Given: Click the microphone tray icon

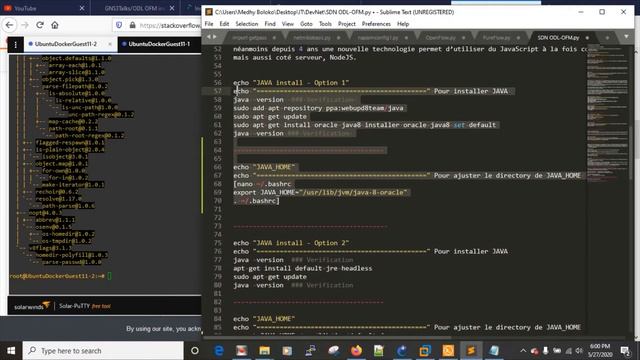Looking at the screenshot, I should click(545, 351).
